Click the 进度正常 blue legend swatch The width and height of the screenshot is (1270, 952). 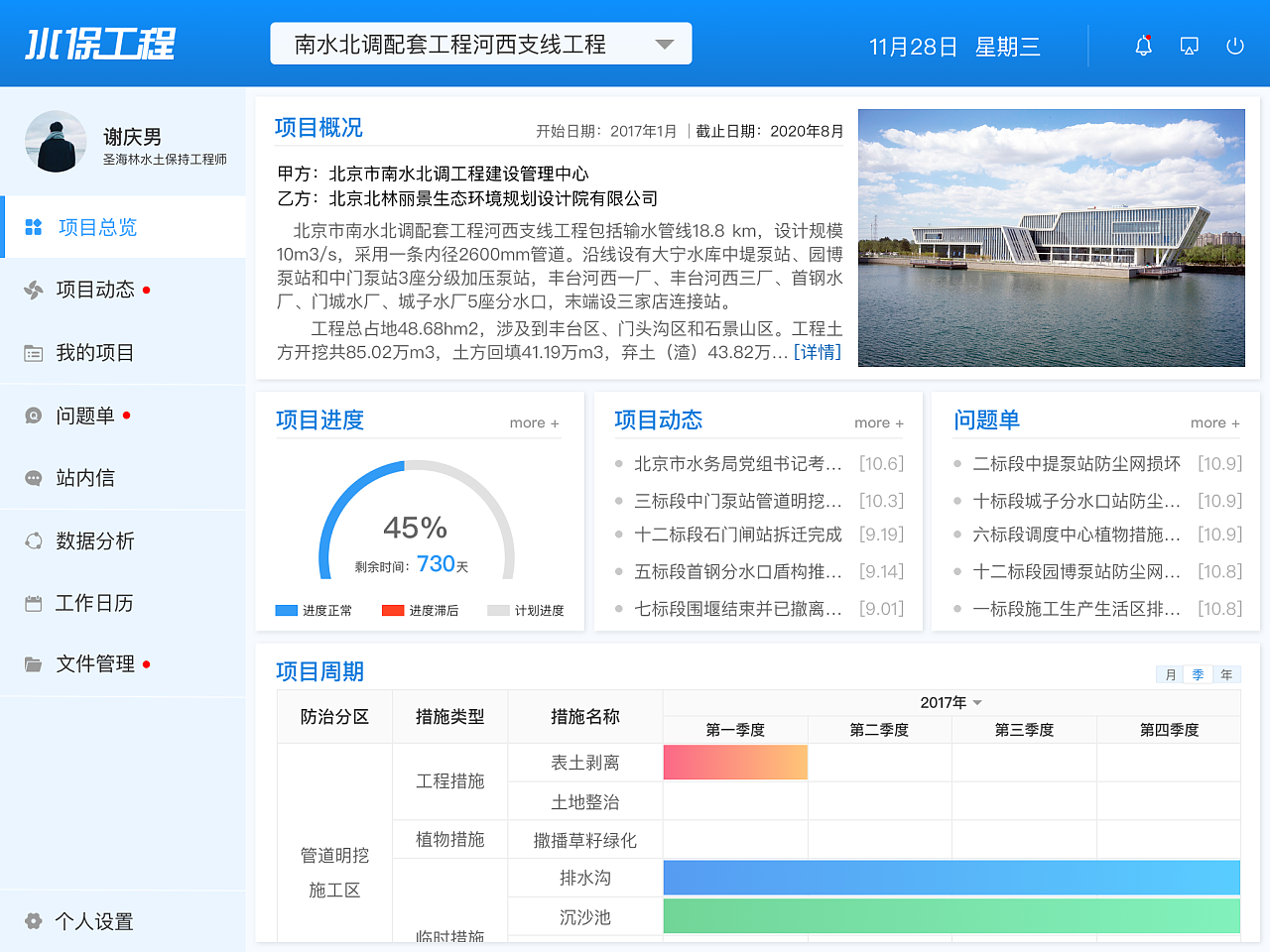[x=287, y=611]
